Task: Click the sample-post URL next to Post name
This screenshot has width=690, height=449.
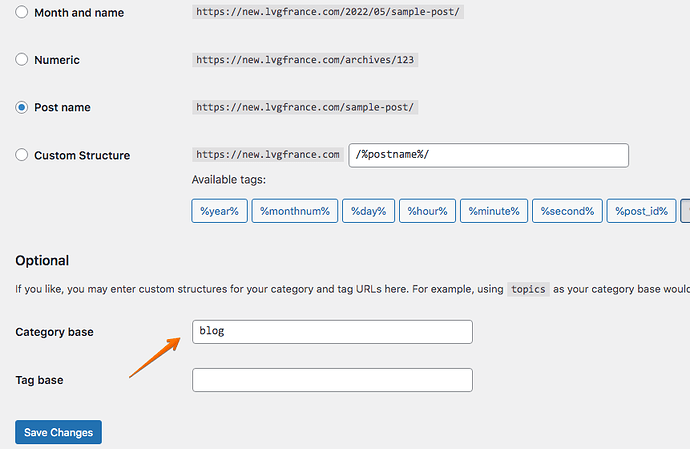Action: point(305,107)
